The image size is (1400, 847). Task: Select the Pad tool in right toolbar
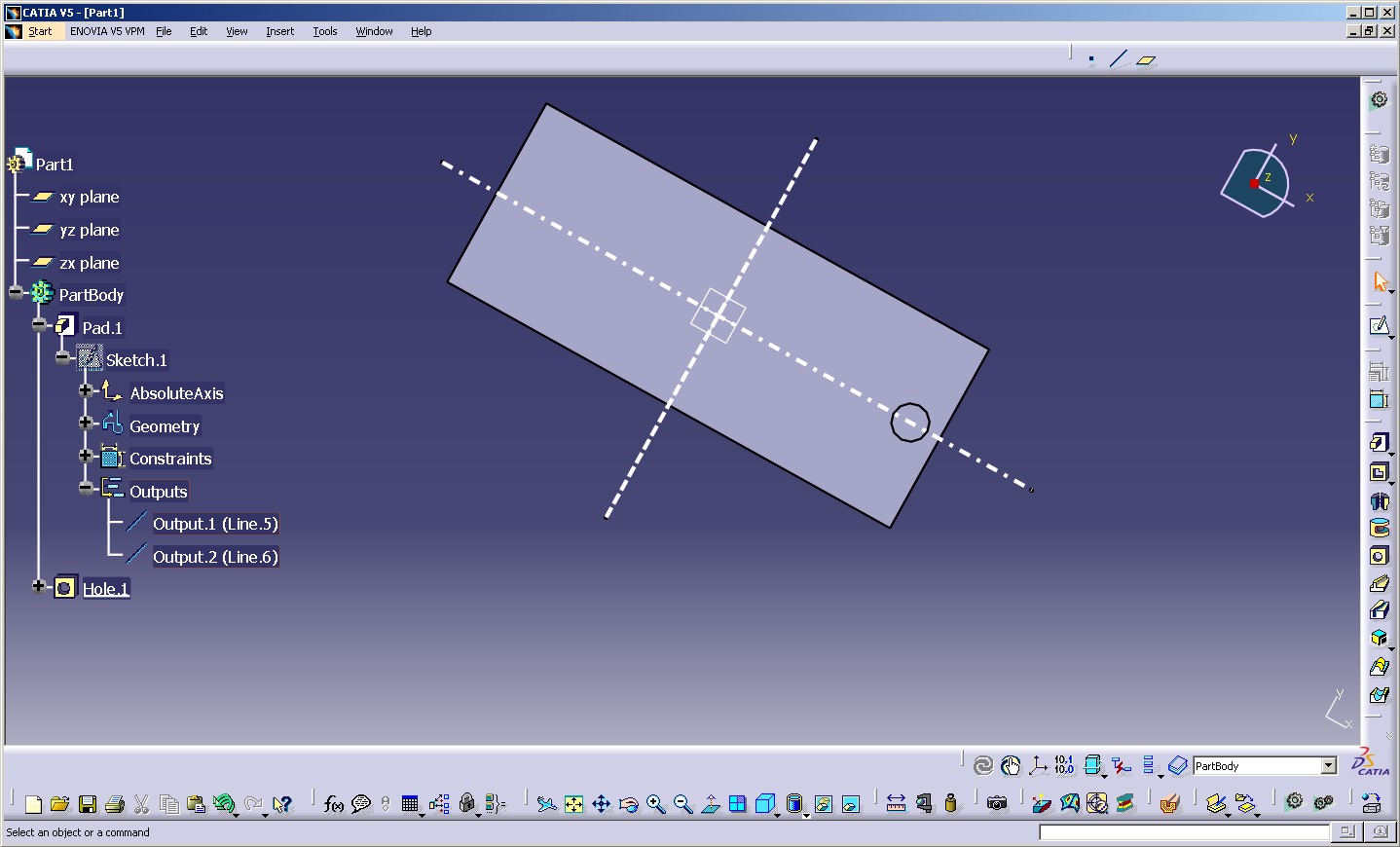click(x=1379, y=444)
